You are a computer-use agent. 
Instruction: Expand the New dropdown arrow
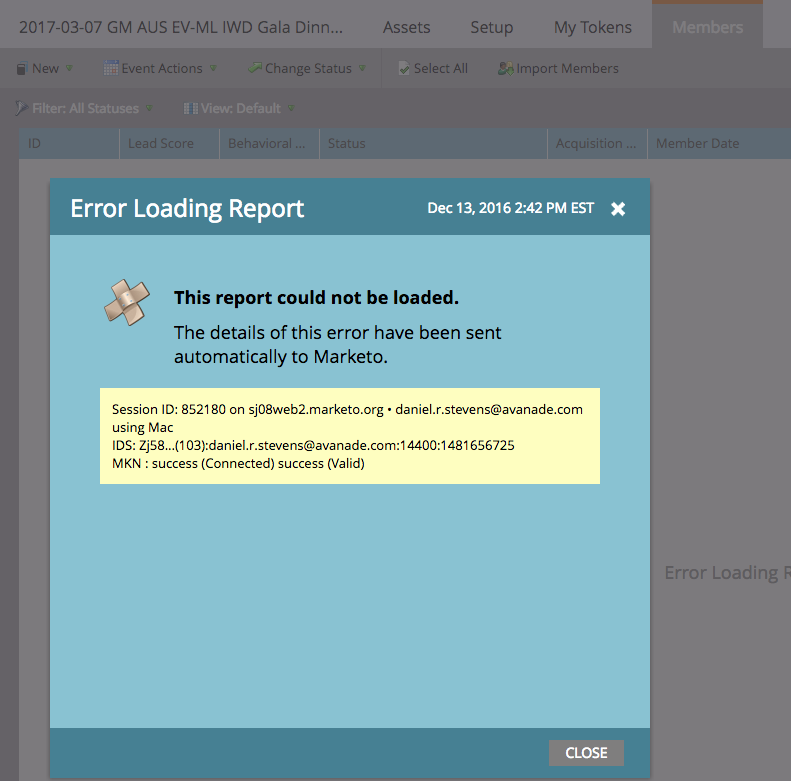pos(69,68)
